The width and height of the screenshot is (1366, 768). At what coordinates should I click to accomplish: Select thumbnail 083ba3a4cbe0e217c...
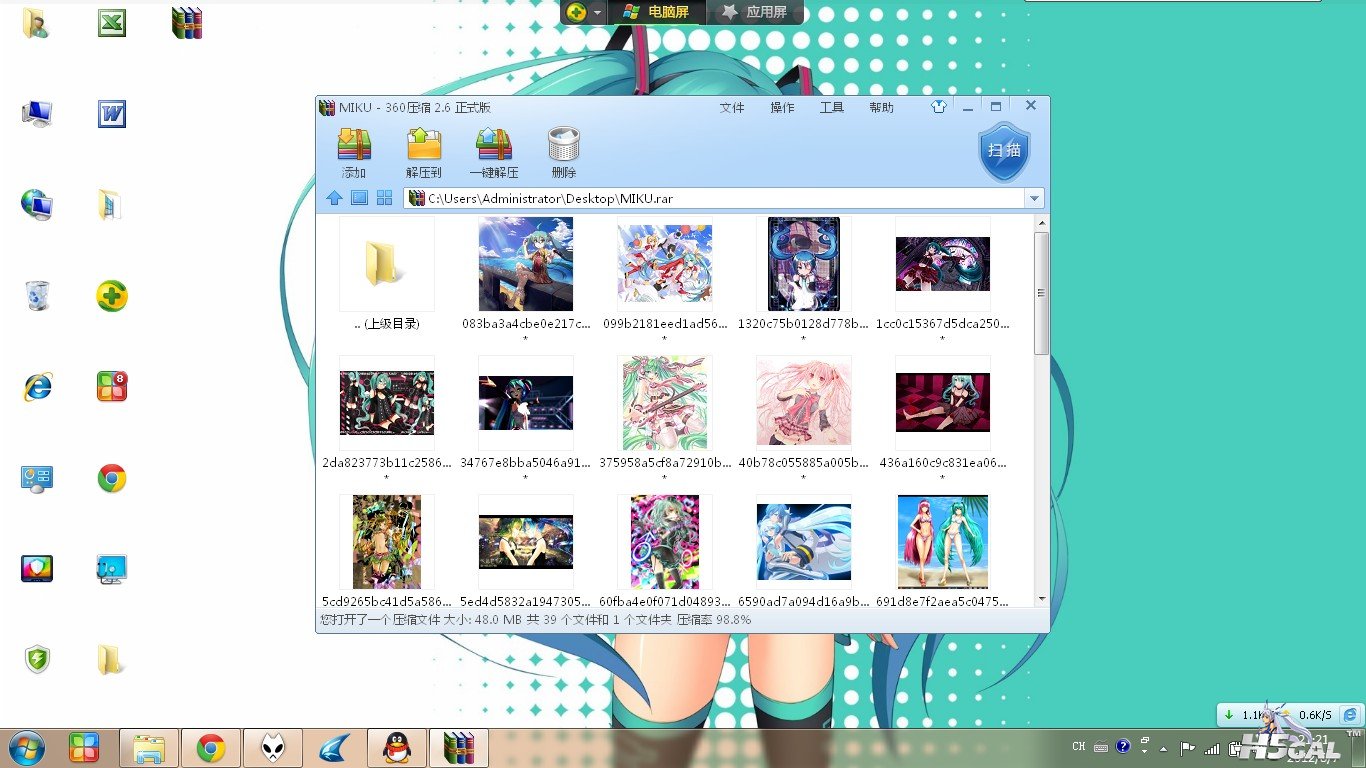[x=525, y=264]
